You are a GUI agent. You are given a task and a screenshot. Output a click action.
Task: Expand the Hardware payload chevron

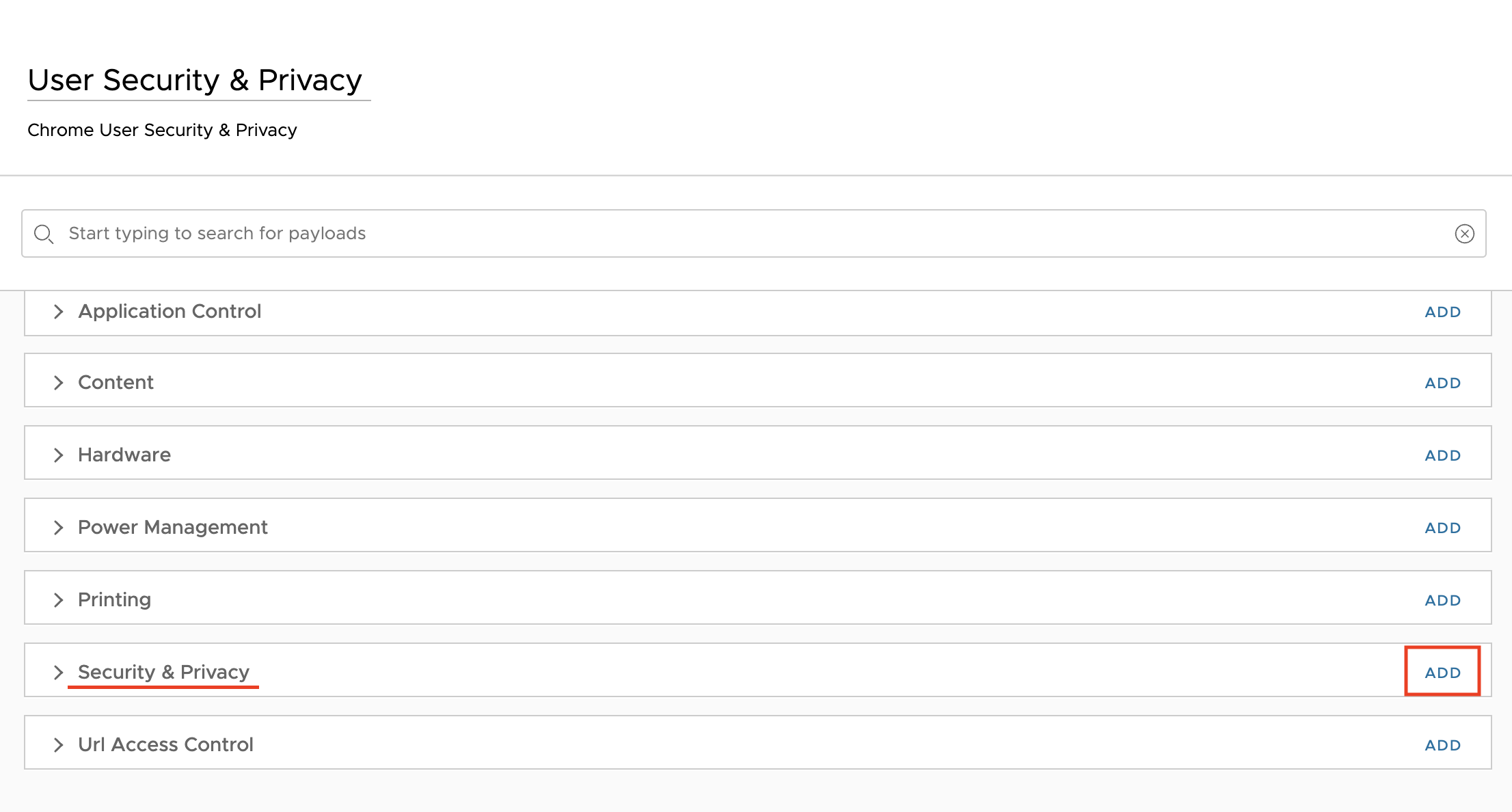(x=59, y=455)
